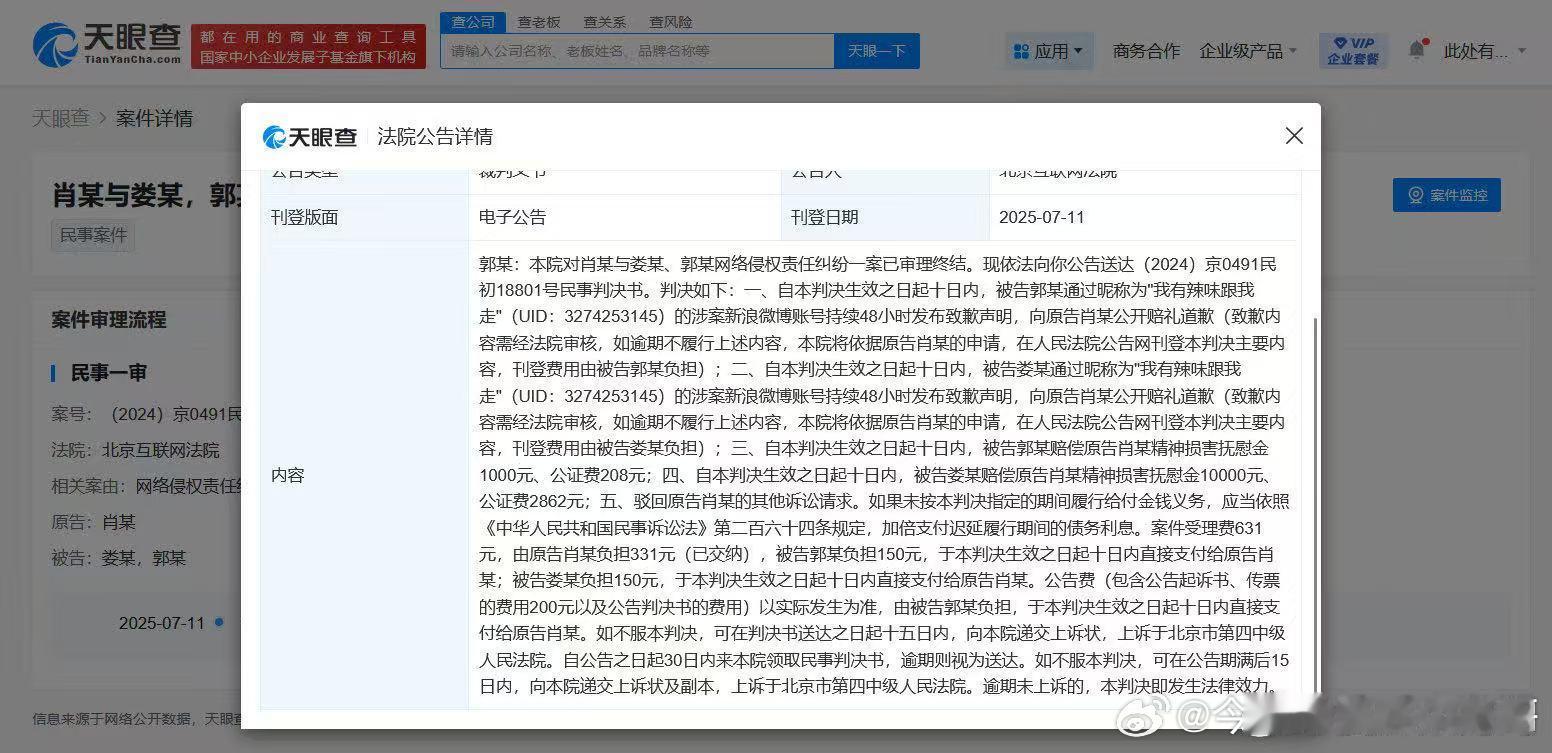This screenshot has height=753, width=1552.
Task: Click the dialog vertical scrollbar thumb
Action: [1314, 505]
